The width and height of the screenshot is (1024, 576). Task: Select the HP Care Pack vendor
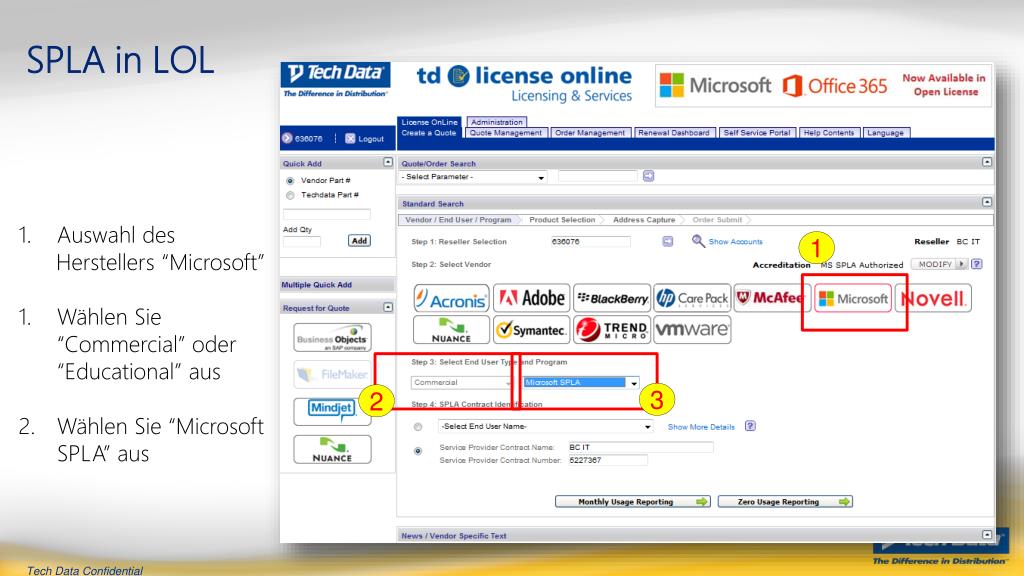[x=692, y=298]
